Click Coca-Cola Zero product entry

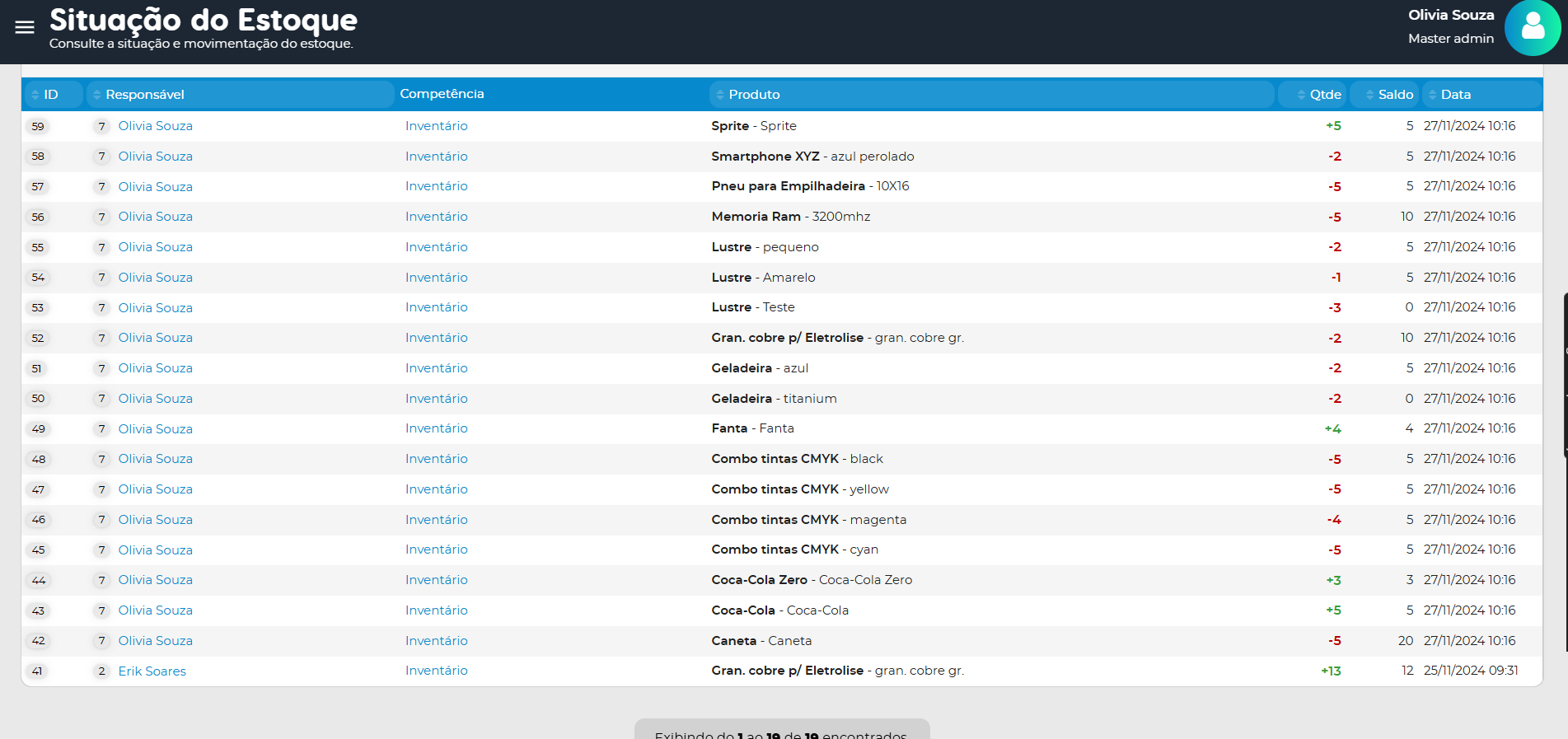point(811,580)
